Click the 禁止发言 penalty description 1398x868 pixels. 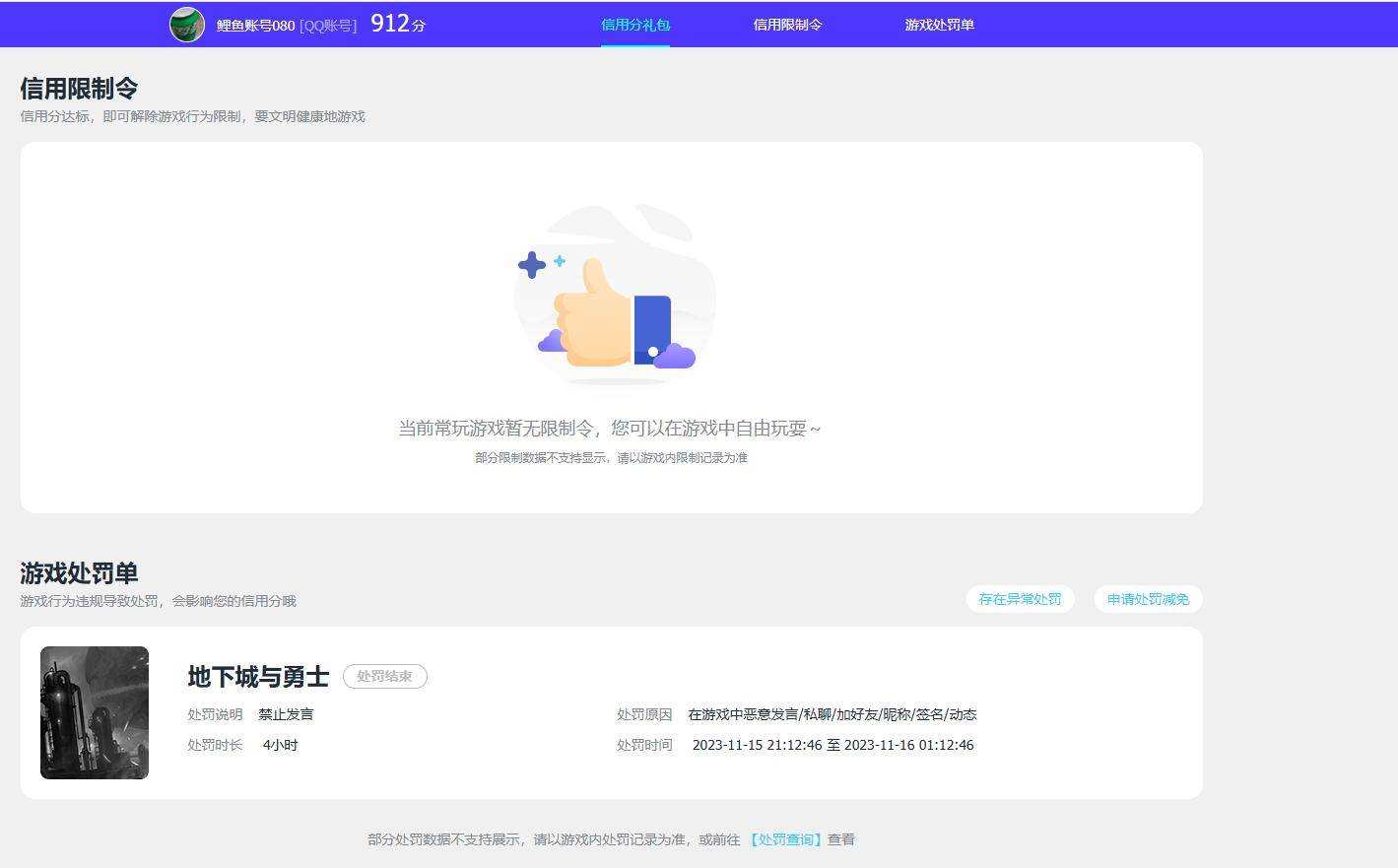click(286, 714)
